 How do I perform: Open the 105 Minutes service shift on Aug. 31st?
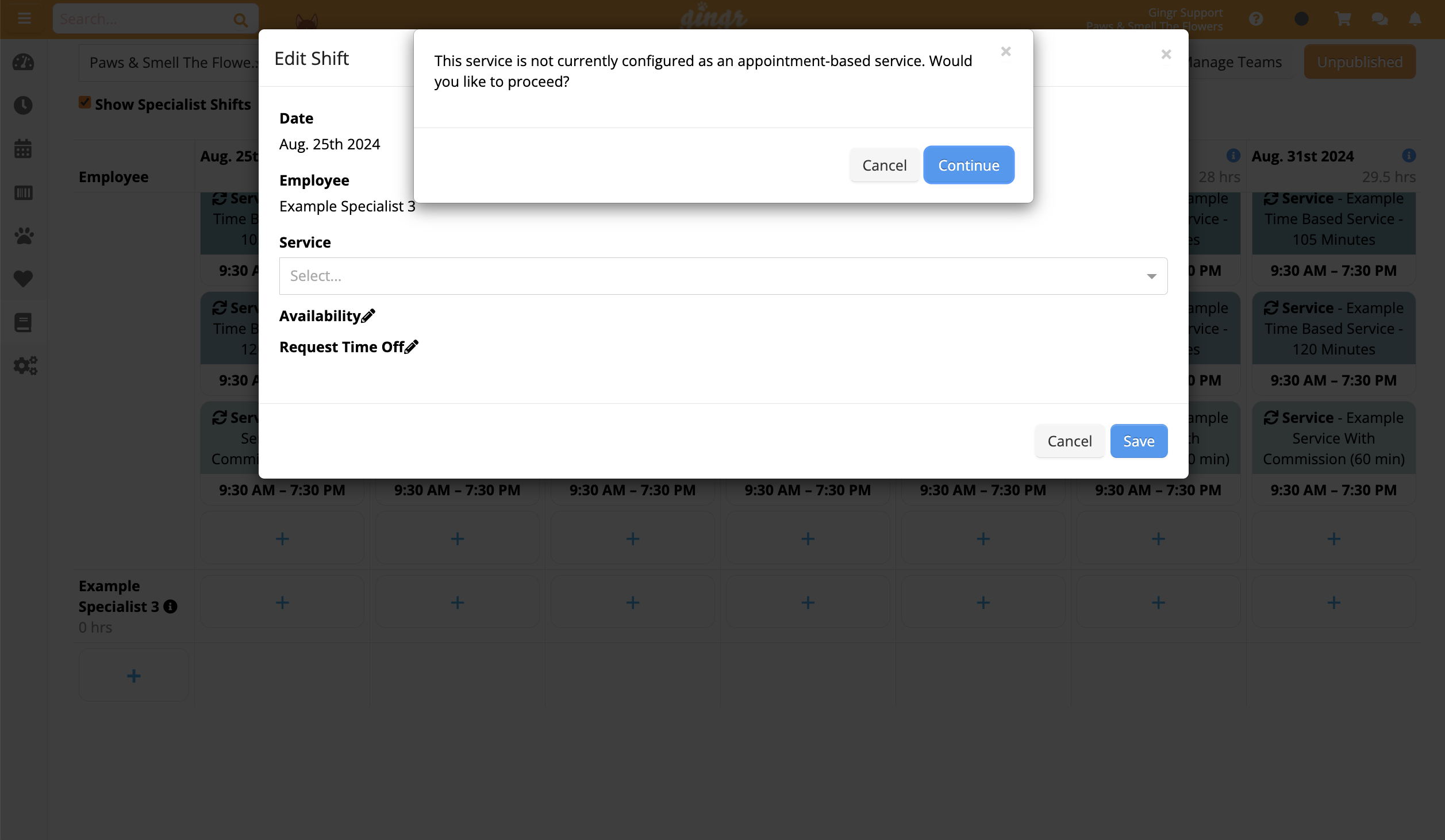pos(1334,239)
